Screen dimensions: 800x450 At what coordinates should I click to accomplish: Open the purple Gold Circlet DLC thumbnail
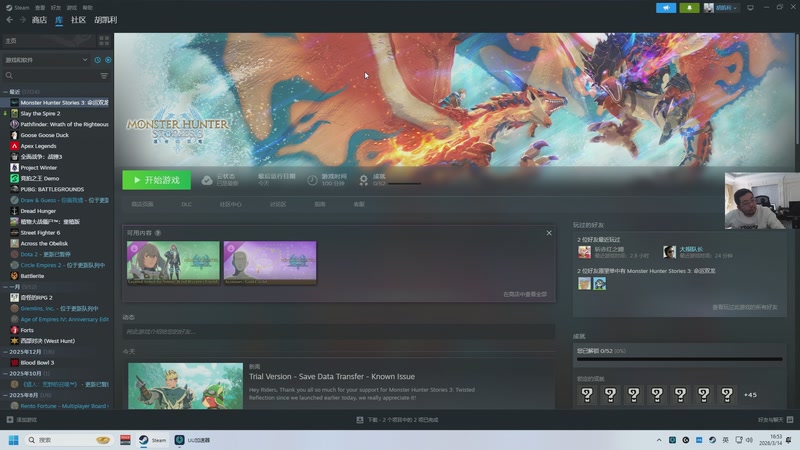(x=270, y=262)
